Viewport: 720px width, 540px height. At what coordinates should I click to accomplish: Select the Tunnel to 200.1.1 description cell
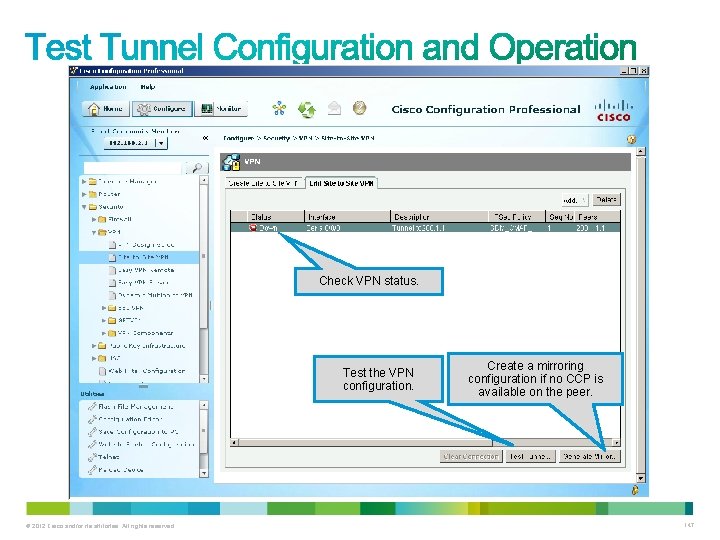point(439,228)
